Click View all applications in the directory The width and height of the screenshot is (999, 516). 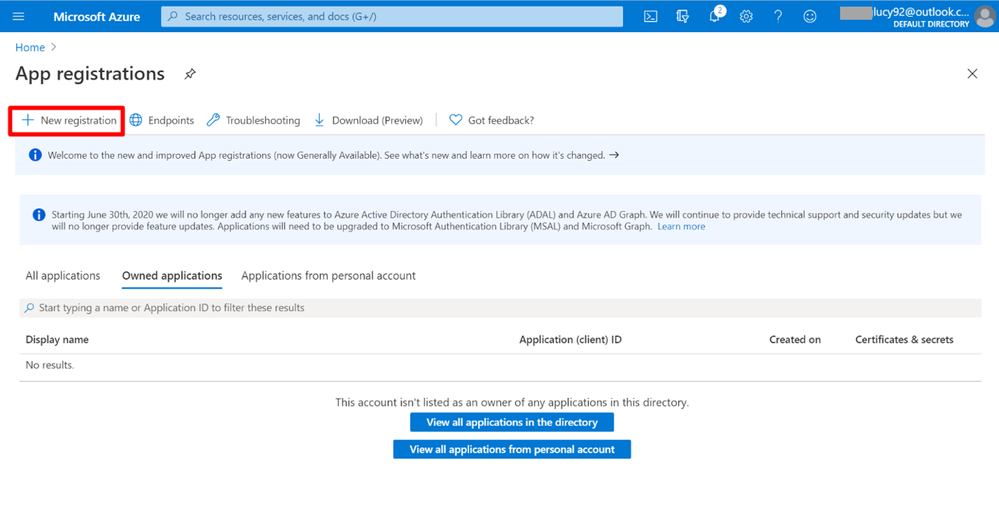[512, 422]
